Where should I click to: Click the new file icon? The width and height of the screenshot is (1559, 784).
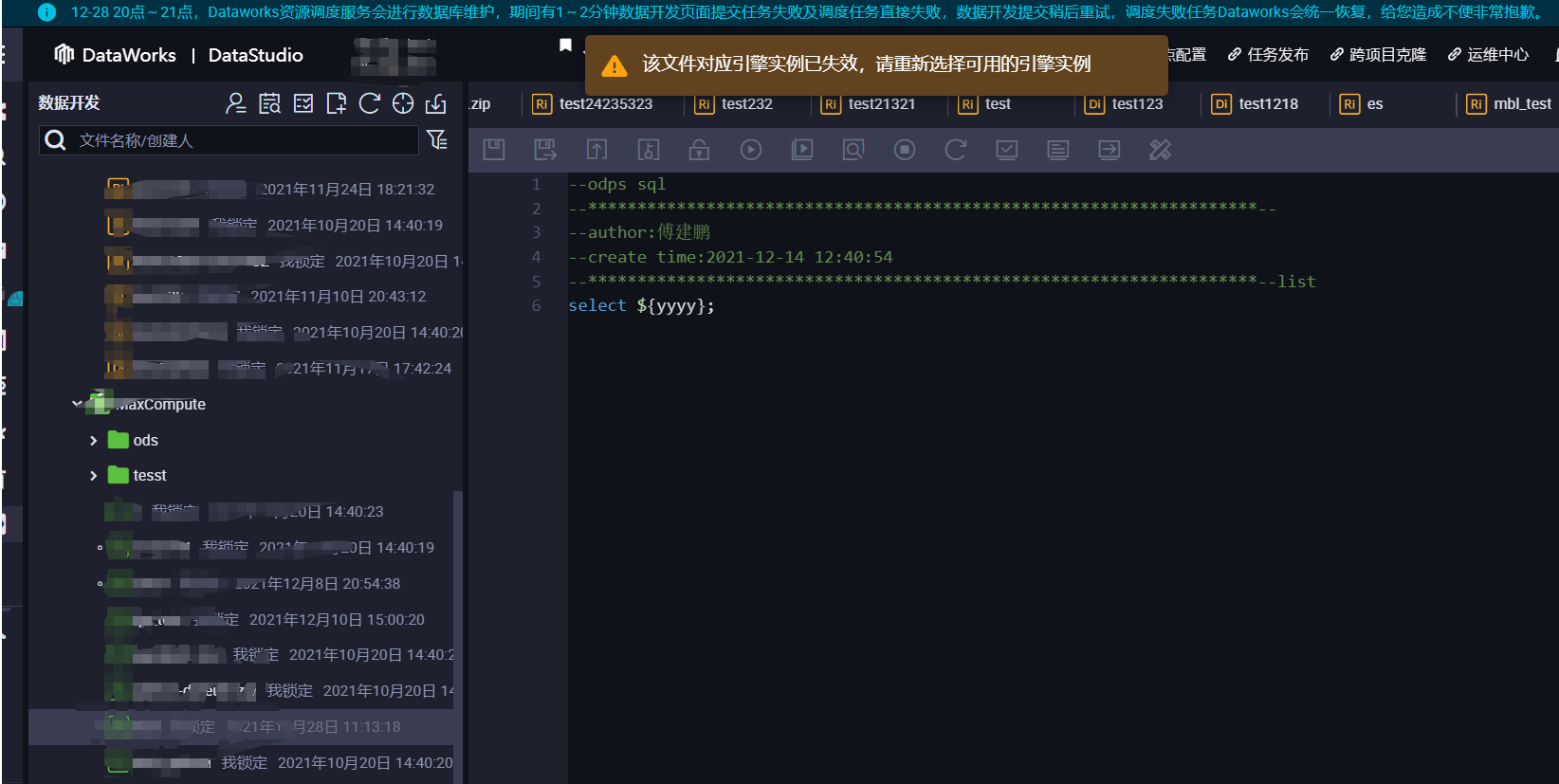(x=337, y=103)
